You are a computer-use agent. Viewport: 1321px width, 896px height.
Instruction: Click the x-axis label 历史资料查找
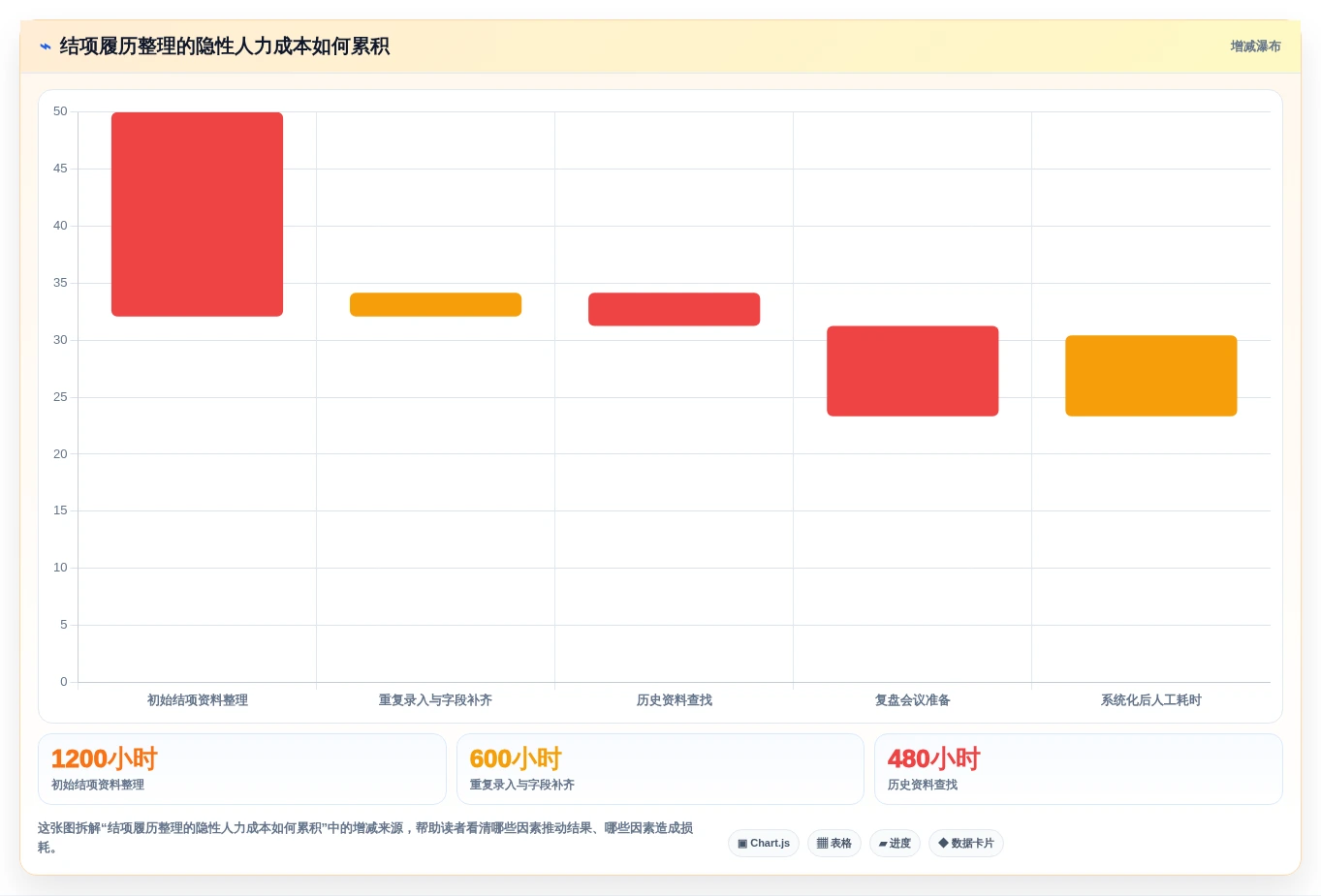[x=675, y=700]
